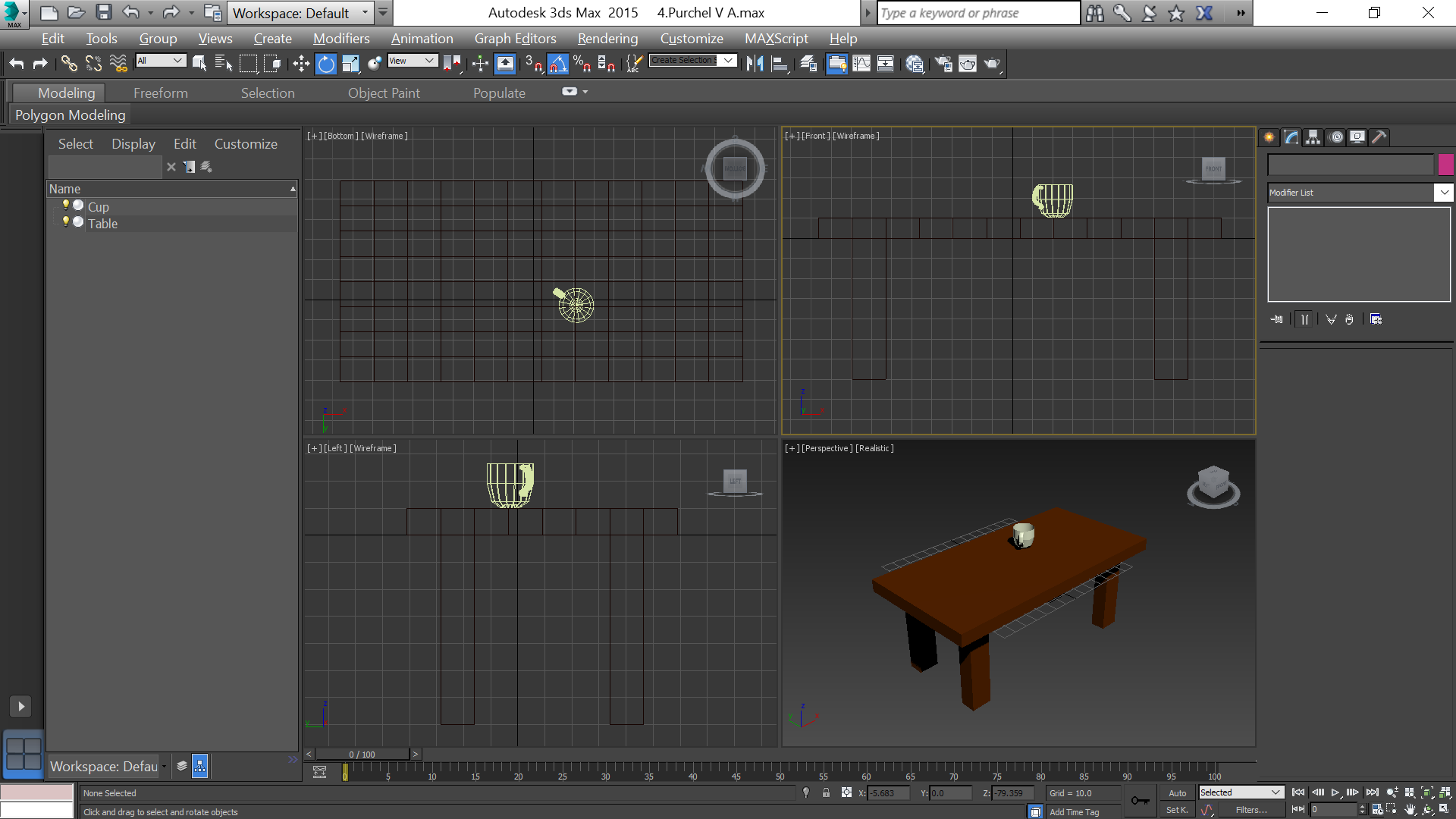Click the Filters... button
The image size is (1456, 819).
click(x=1250, y=810)
